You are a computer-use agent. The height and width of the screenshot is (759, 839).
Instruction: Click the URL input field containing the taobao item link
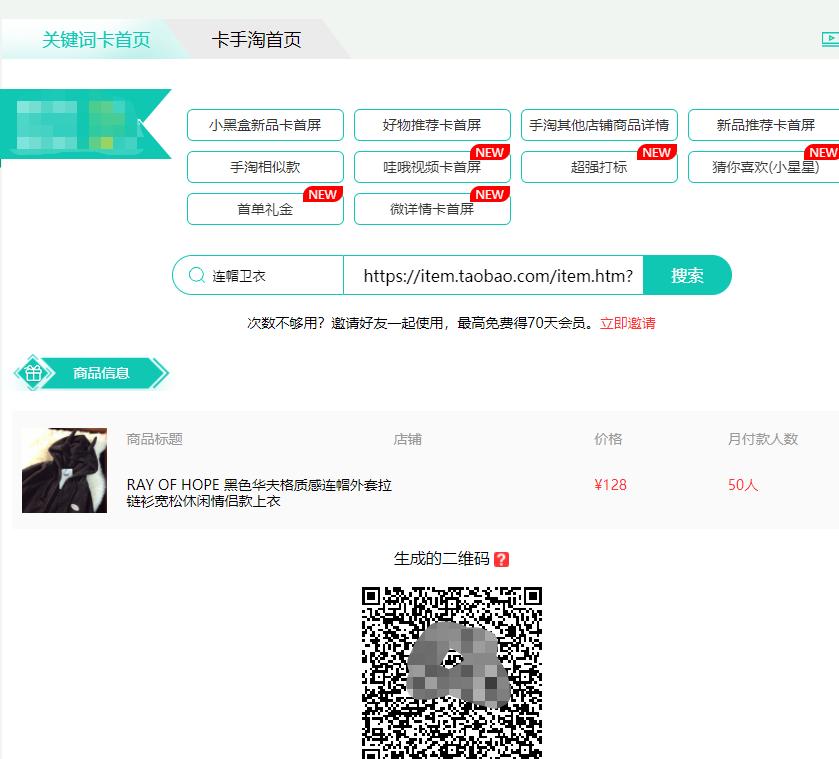point(500,275)
